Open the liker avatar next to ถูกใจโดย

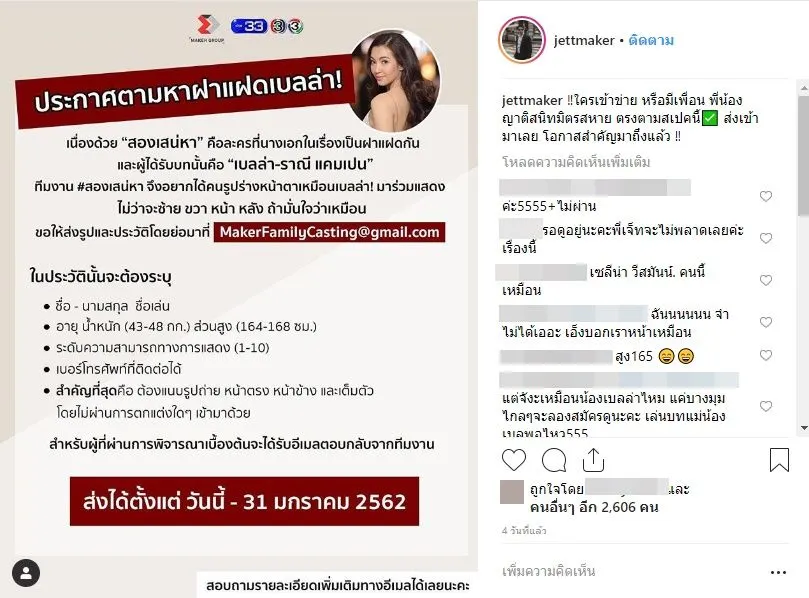point(512,492)
